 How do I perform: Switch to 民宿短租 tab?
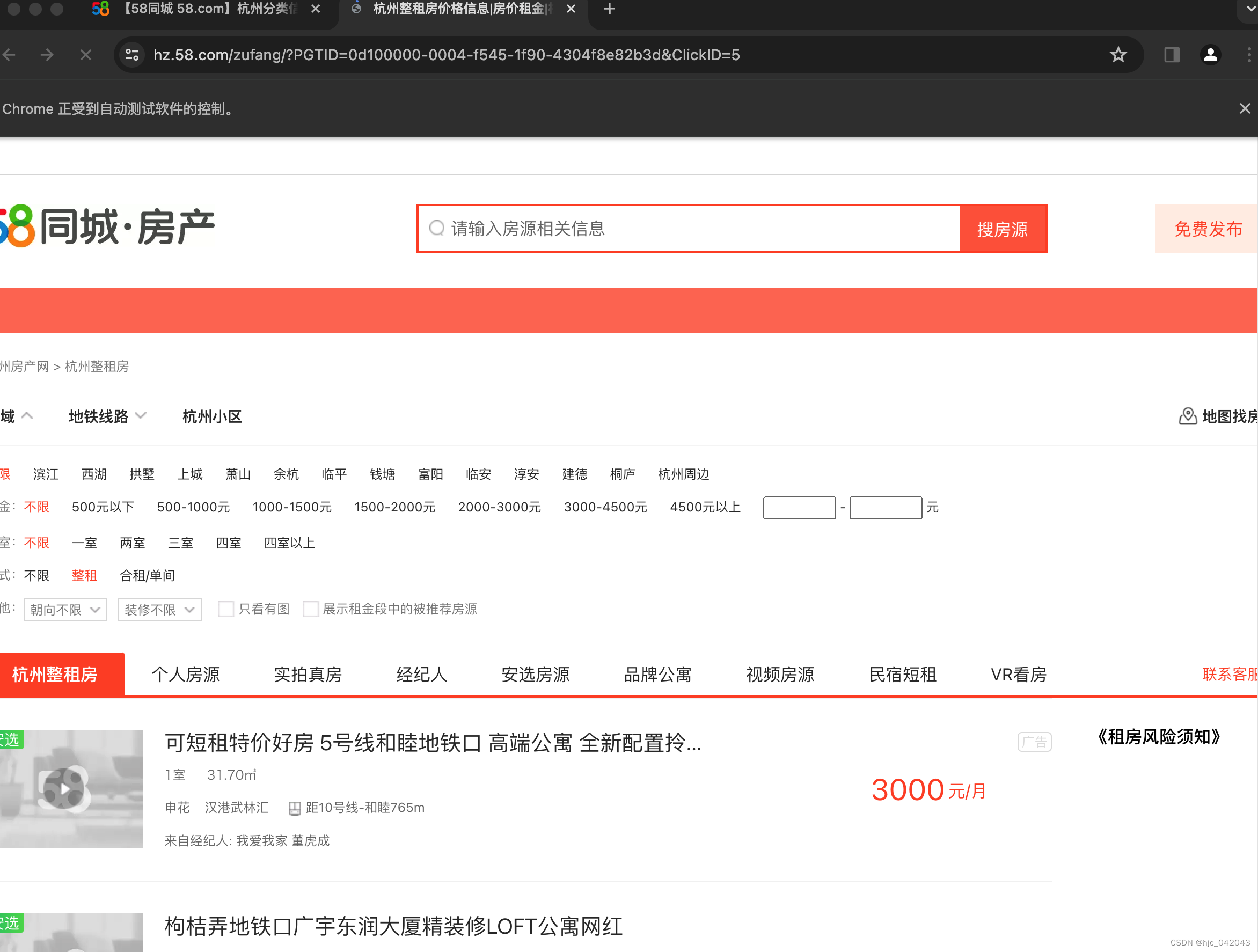pos(903,675)
